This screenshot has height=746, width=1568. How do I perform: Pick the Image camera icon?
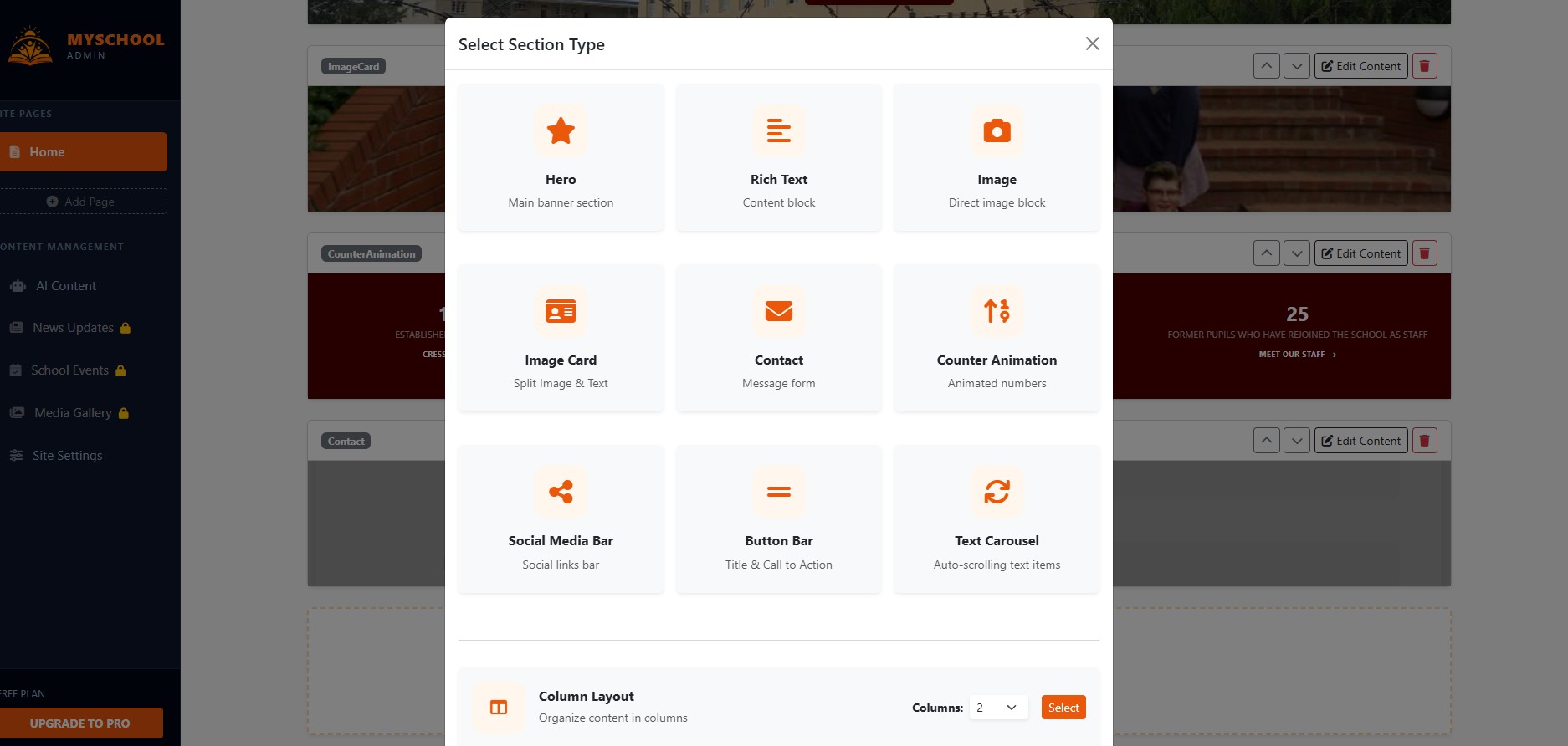pyautogui.click(x=997, y=130)
